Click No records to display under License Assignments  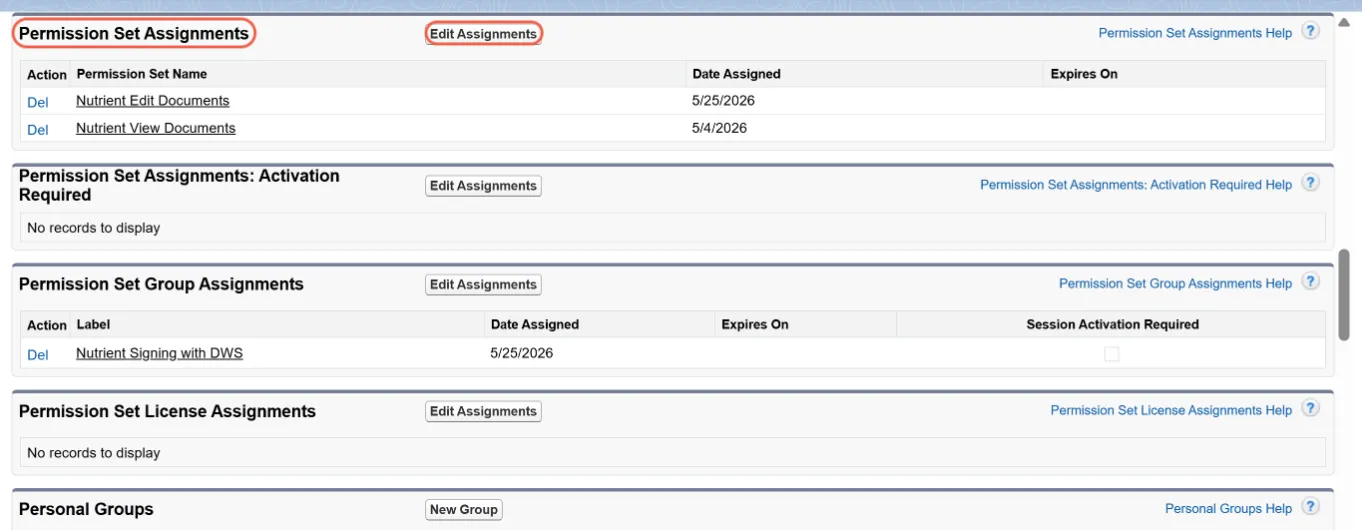[93, 453]
